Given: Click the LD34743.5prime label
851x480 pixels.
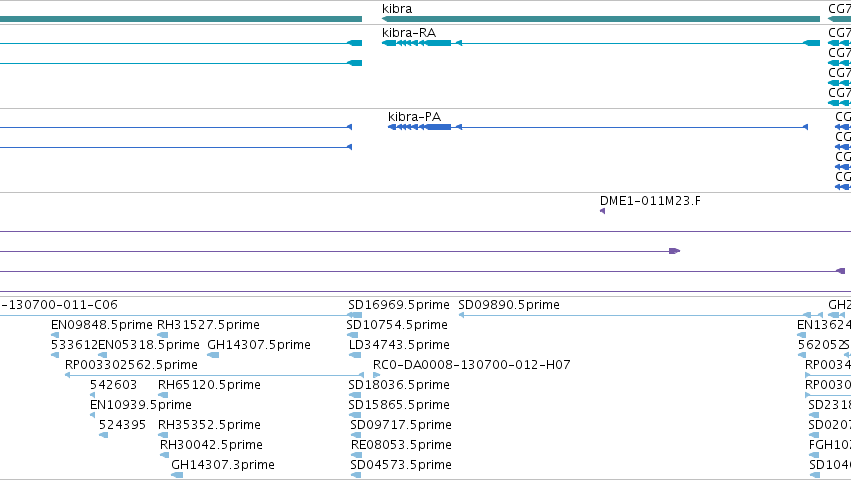Looking at the screenshot, I should (399, 345).
